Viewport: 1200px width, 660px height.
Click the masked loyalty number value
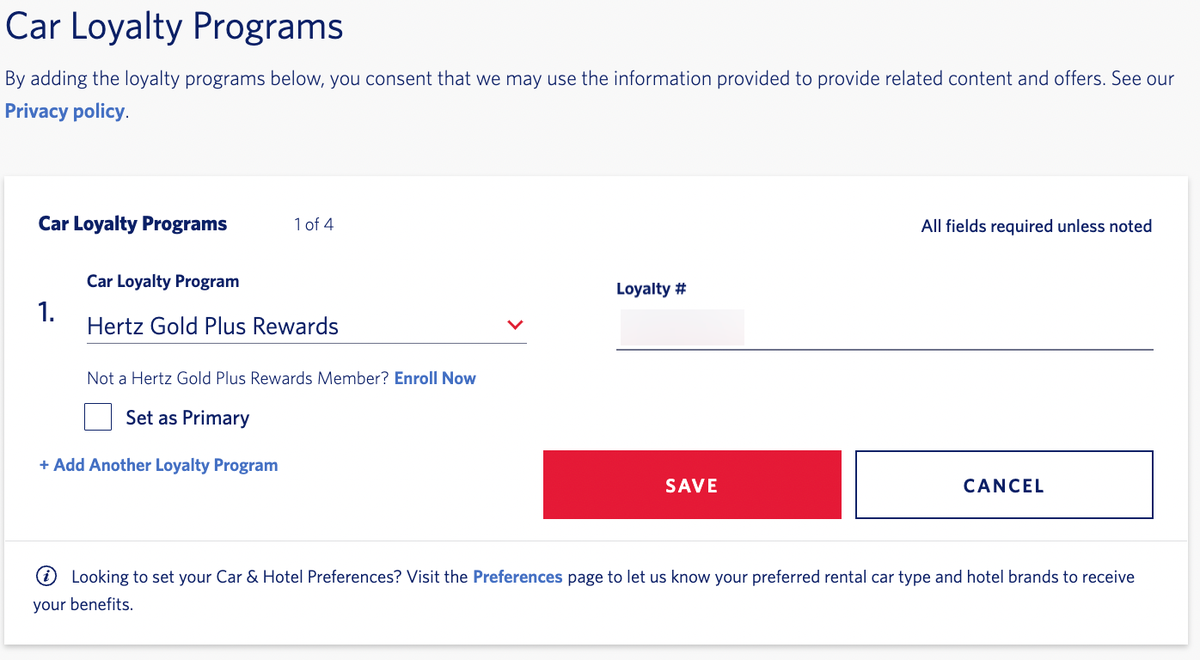[681, 327]
